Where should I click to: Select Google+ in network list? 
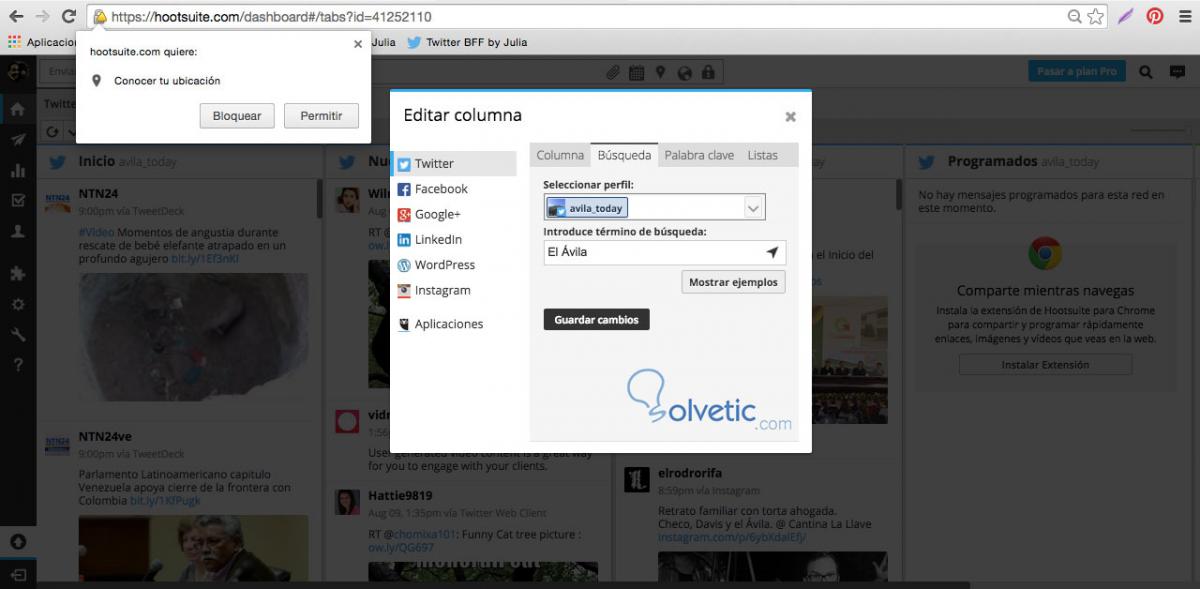(x=454, y=214)
